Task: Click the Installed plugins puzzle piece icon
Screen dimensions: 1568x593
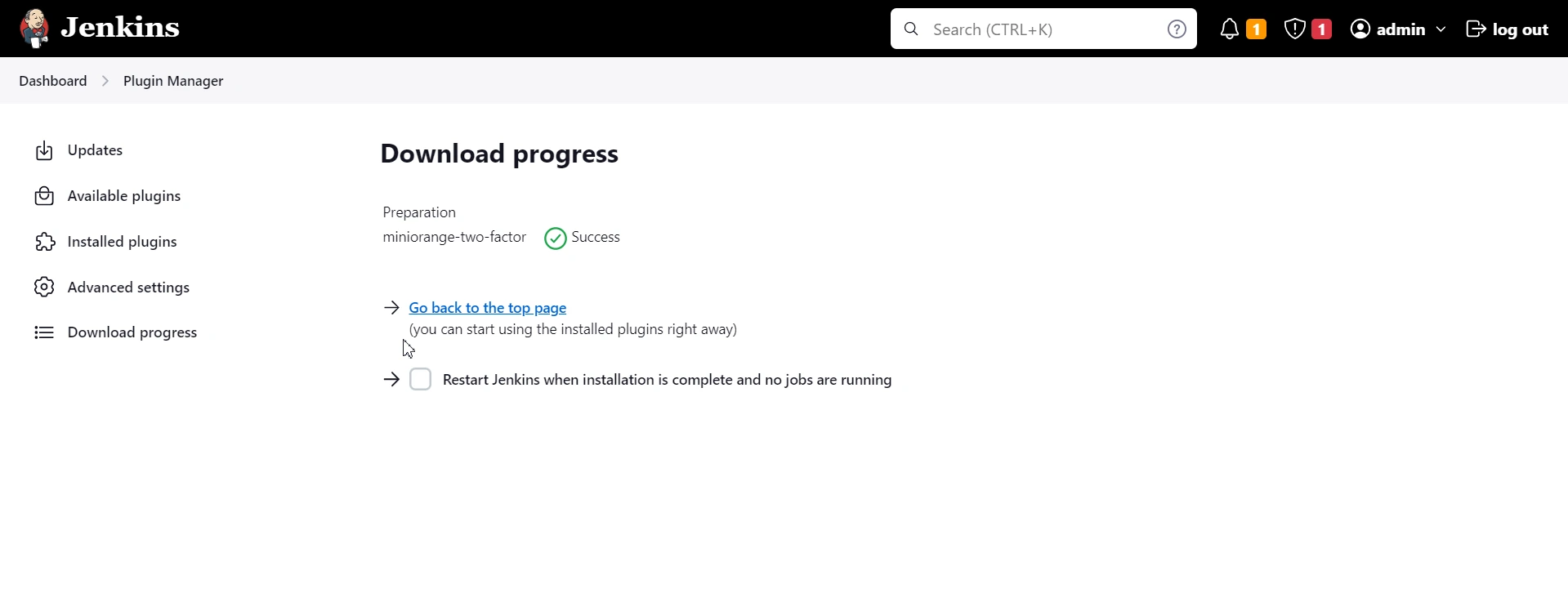Action: pos(44,242)
